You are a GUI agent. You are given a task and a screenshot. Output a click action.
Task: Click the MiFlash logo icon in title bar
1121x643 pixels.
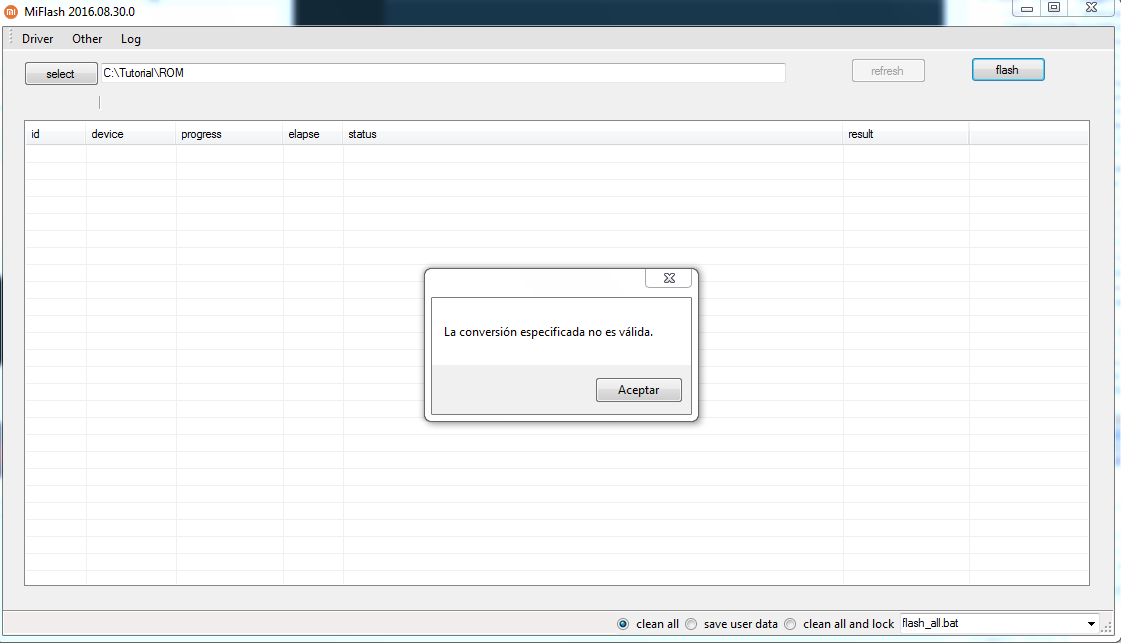11,11
